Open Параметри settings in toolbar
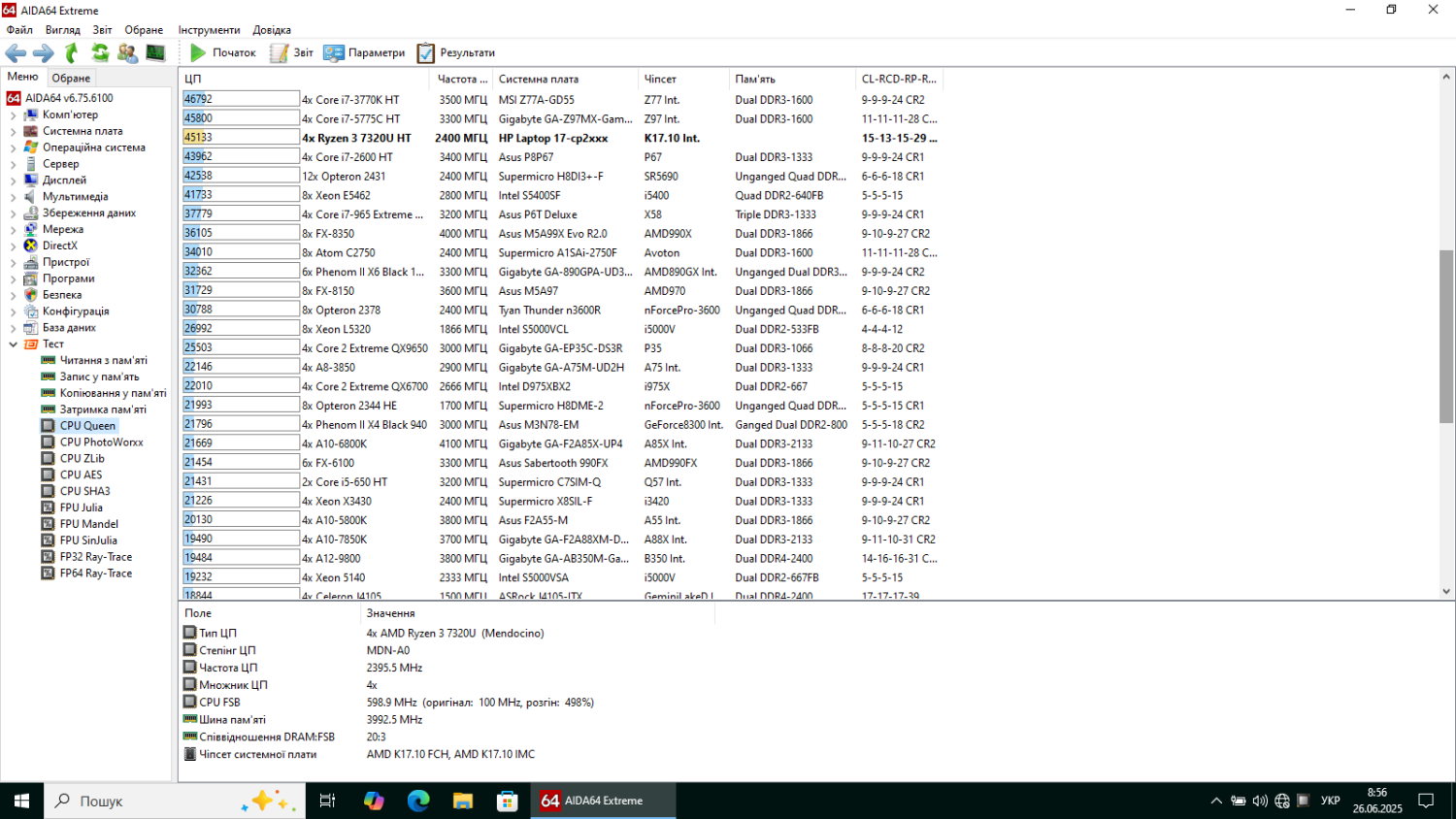Screen dimensions: 1456x819 click(364, 53)
